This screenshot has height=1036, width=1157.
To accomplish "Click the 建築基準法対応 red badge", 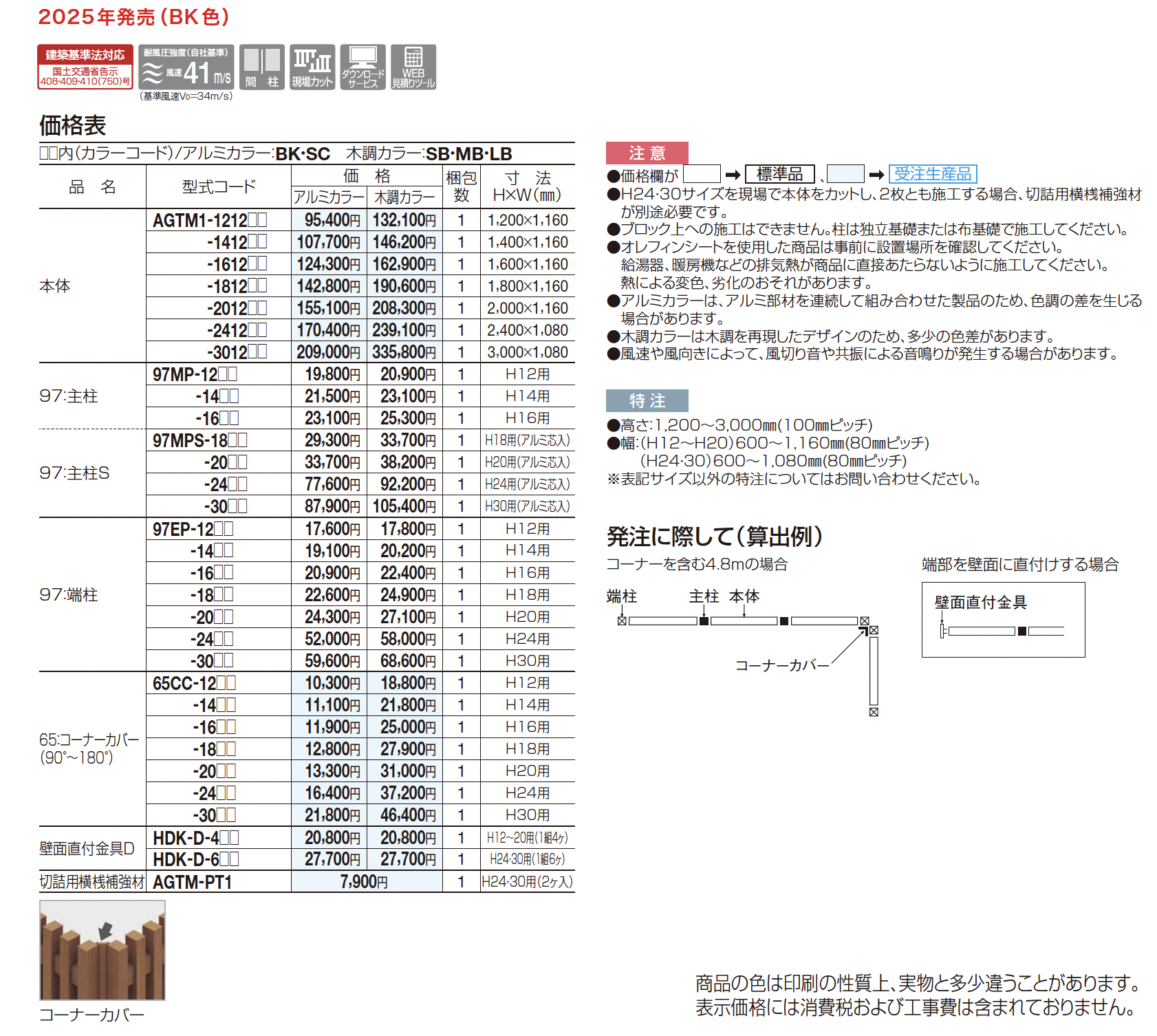I will (85, 67).
